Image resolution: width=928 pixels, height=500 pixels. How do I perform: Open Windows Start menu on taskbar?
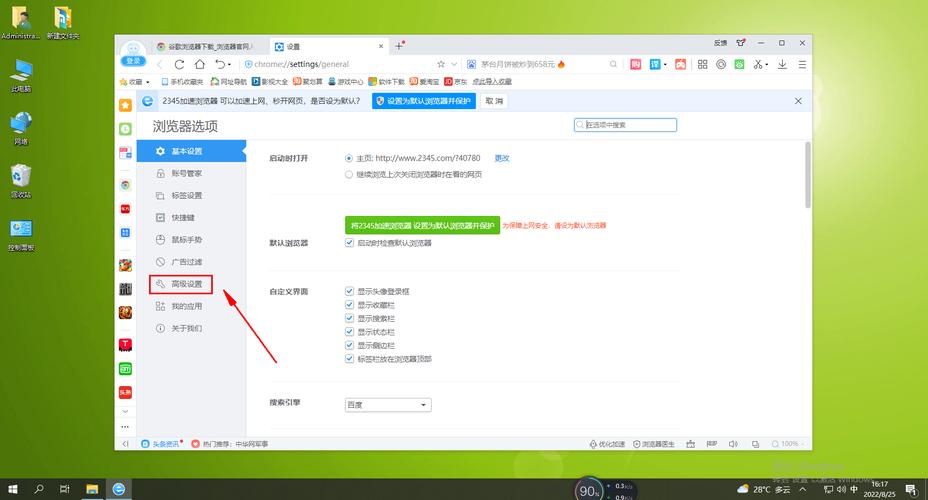(x=12, y=489)
